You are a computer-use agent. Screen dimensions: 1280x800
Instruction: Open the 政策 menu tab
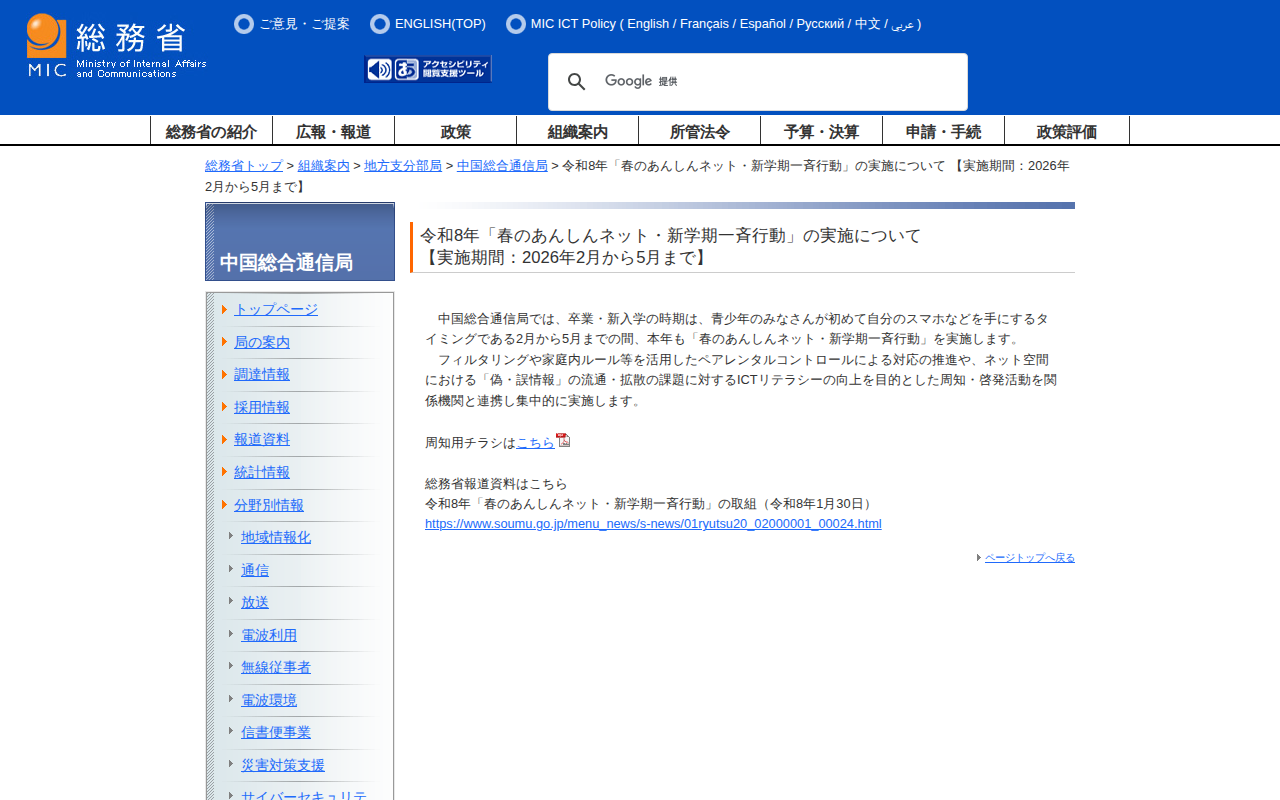click(455, 131)
